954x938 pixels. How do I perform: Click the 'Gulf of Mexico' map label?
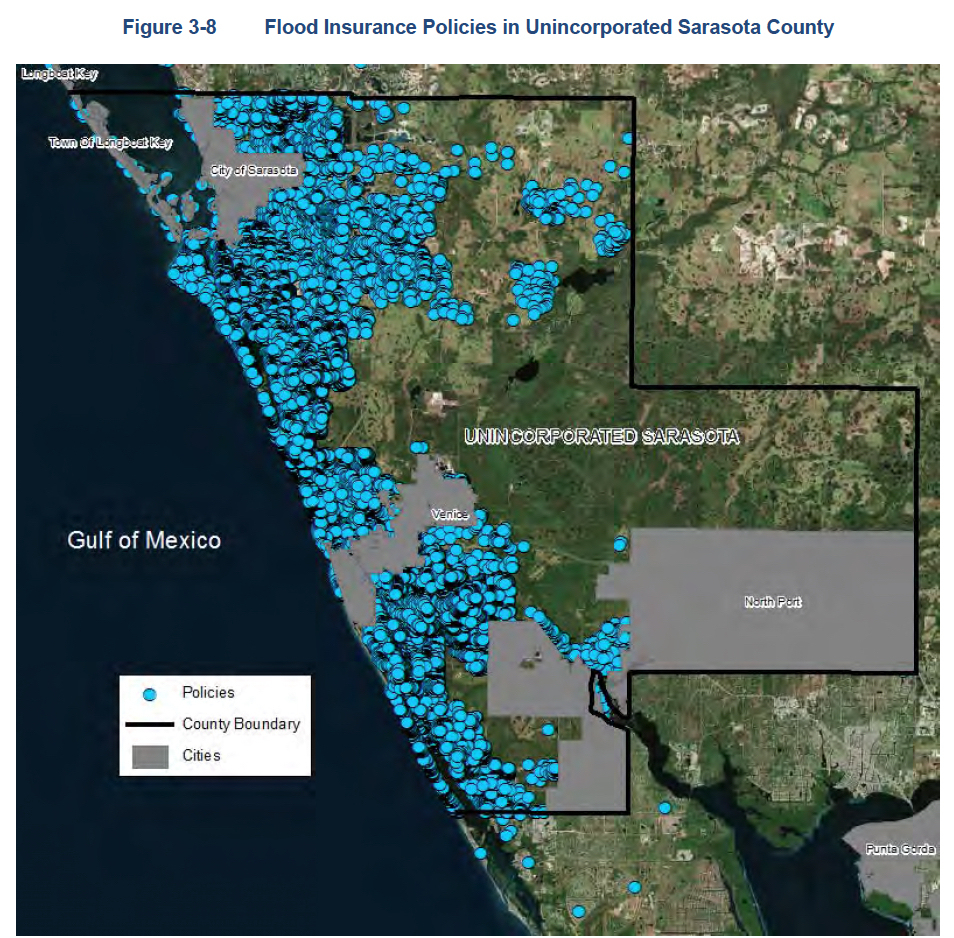tap(144, 540)
